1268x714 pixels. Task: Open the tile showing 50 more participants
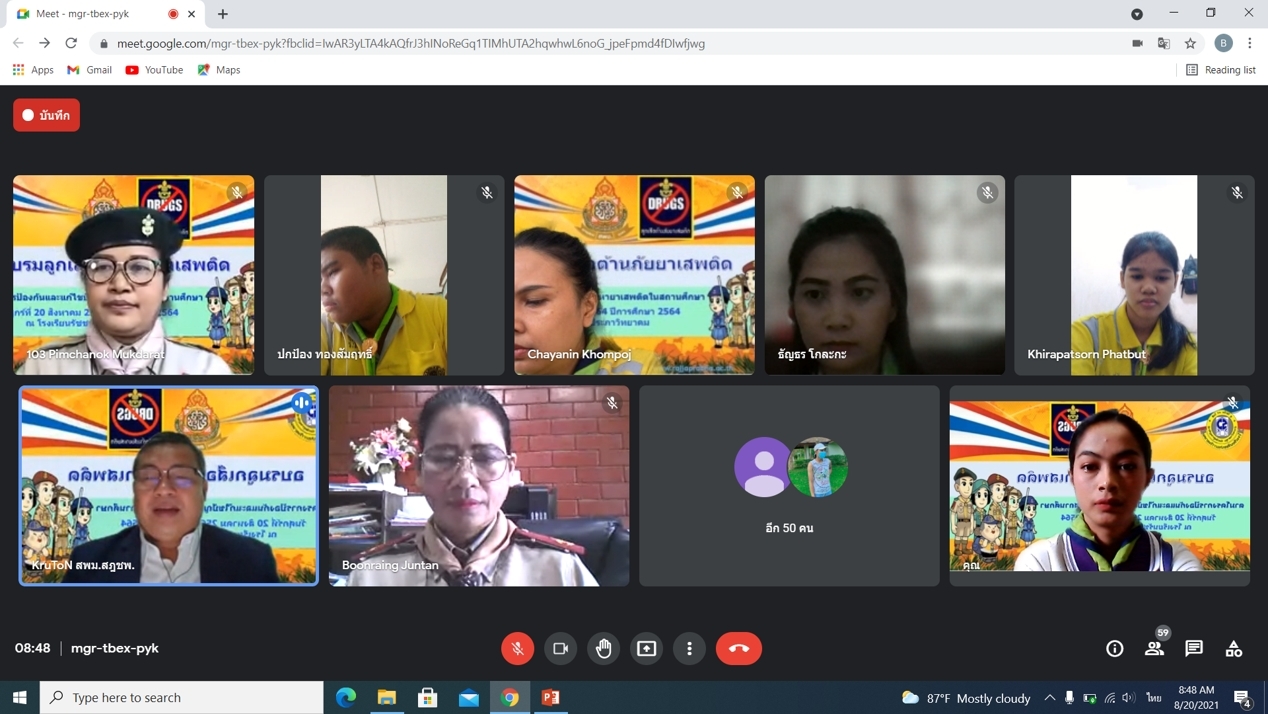coord(789,486)
